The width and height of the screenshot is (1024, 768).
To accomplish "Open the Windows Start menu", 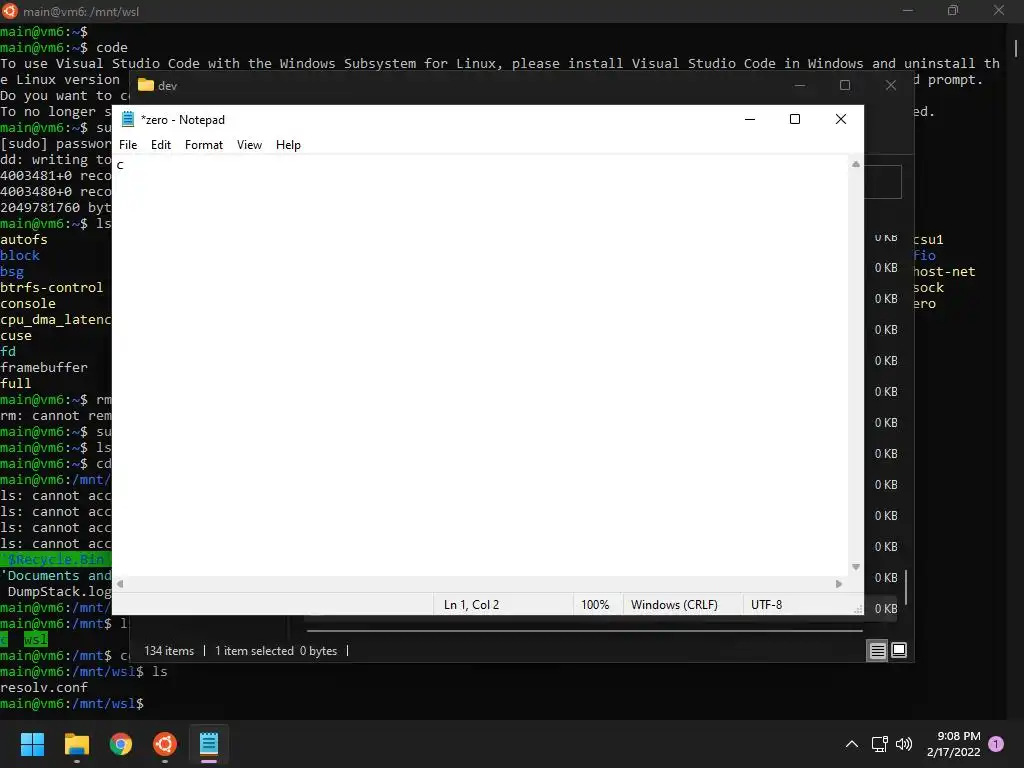I will 32,744.
